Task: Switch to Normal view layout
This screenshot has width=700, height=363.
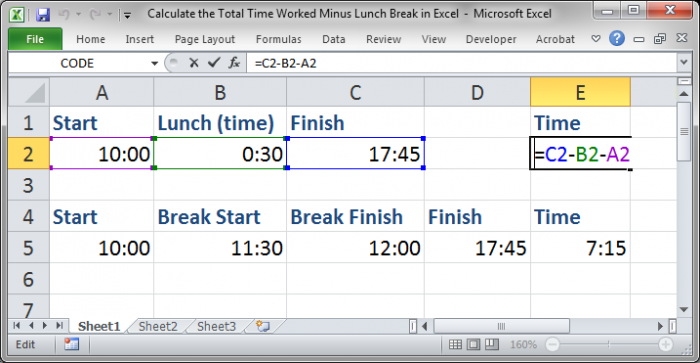Action: click(x=455, y=344)
